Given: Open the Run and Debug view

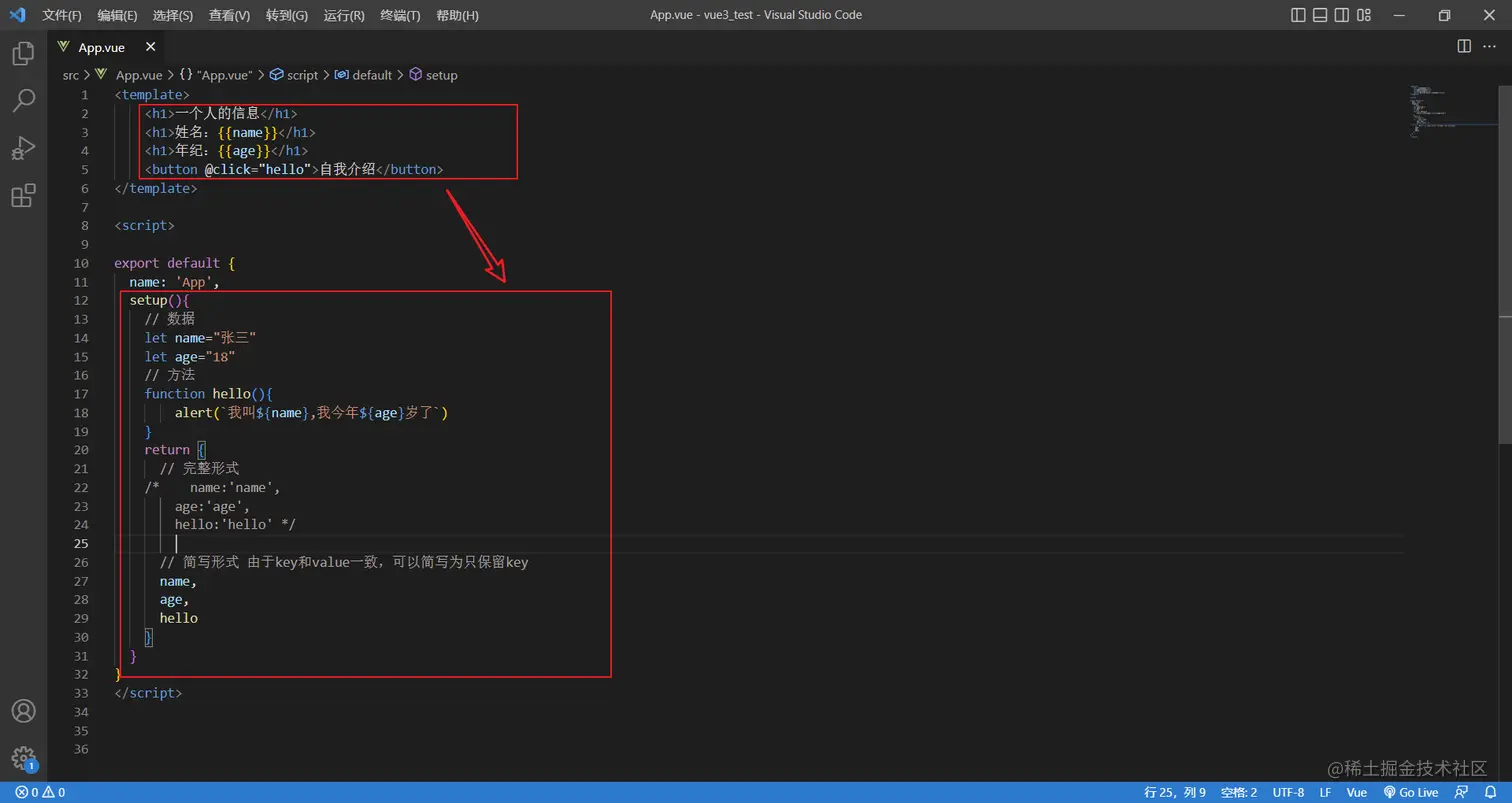Looking at the screenshot, I should (23, 148).
